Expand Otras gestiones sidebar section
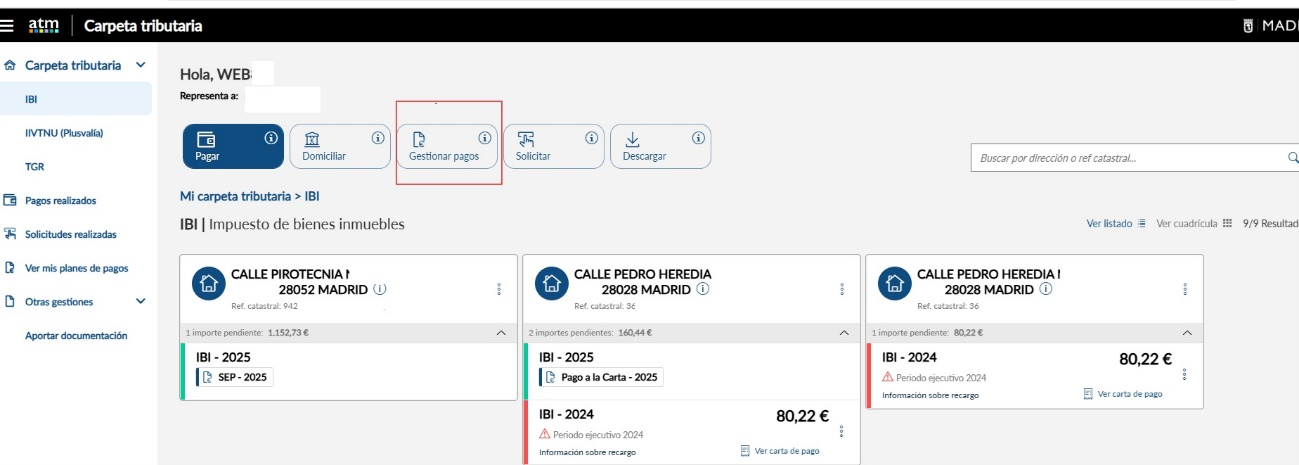 140,301
